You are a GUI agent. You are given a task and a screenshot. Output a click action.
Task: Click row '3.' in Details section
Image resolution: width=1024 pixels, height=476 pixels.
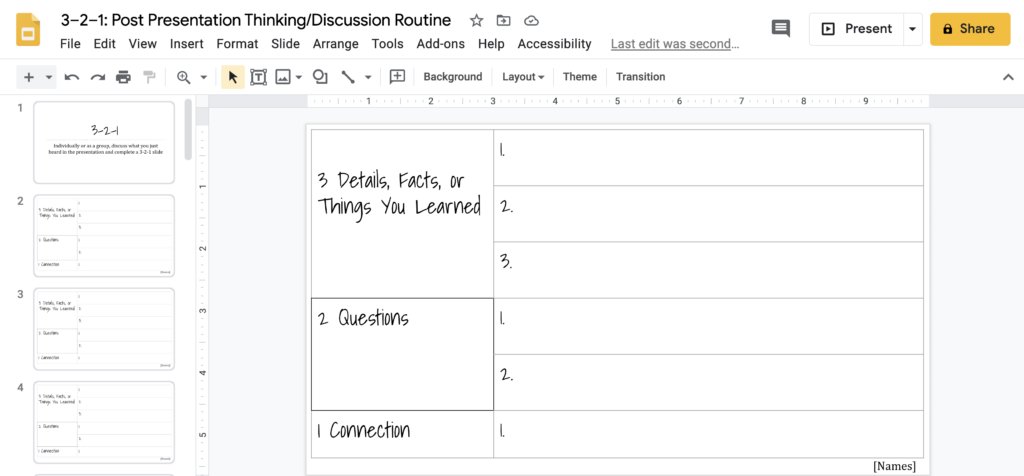709,270
